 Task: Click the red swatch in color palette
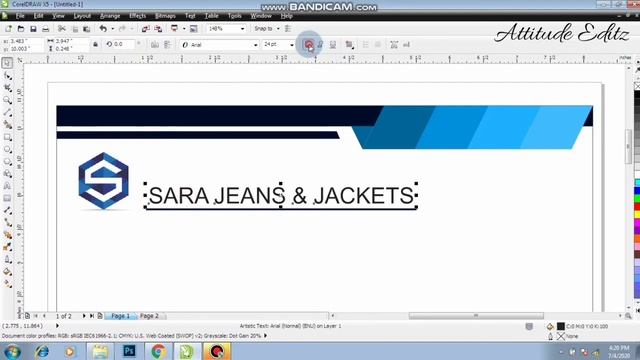point(637,206)
